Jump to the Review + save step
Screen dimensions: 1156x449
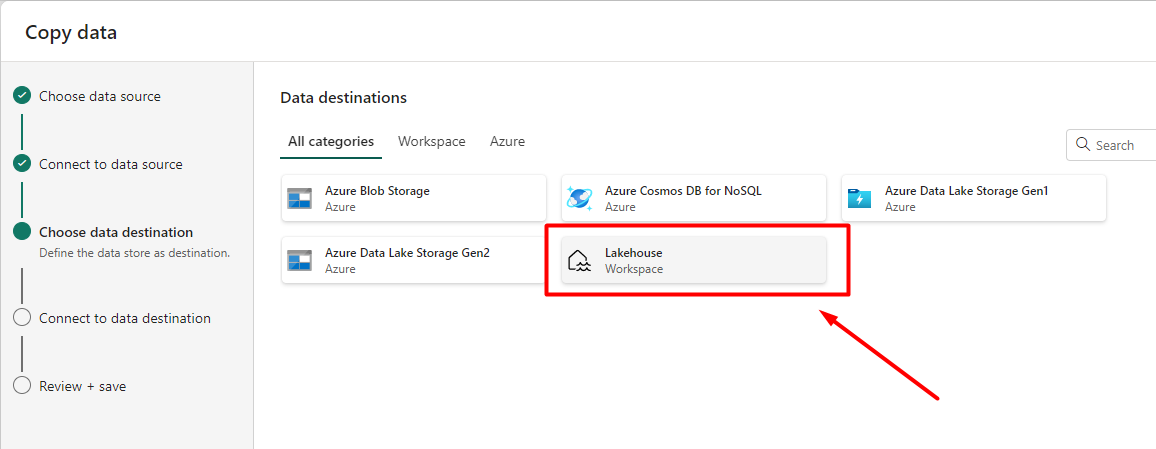coord(82,386)
